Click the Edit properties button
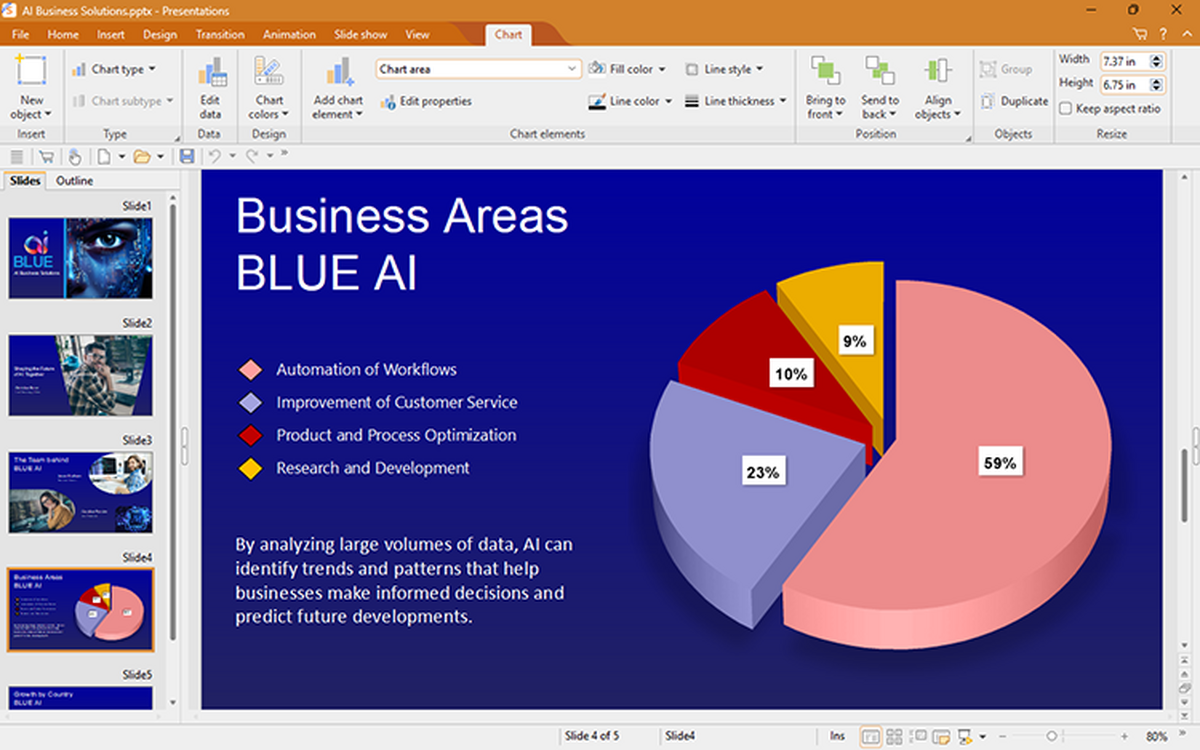The height and width of the screenshot is (750, 1200). 426,101
